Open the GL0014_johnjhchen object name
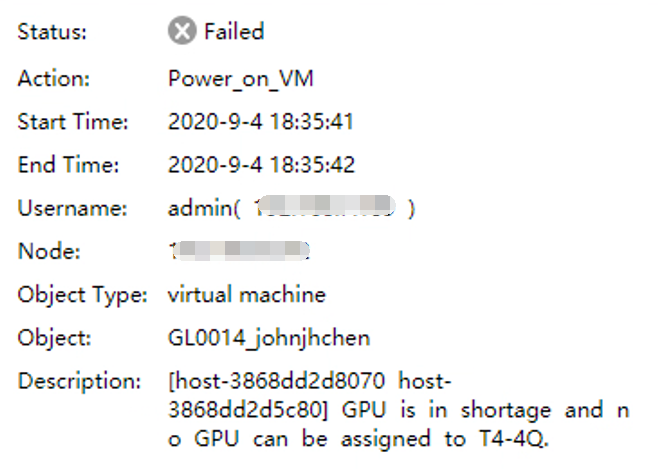 [269, 338]
